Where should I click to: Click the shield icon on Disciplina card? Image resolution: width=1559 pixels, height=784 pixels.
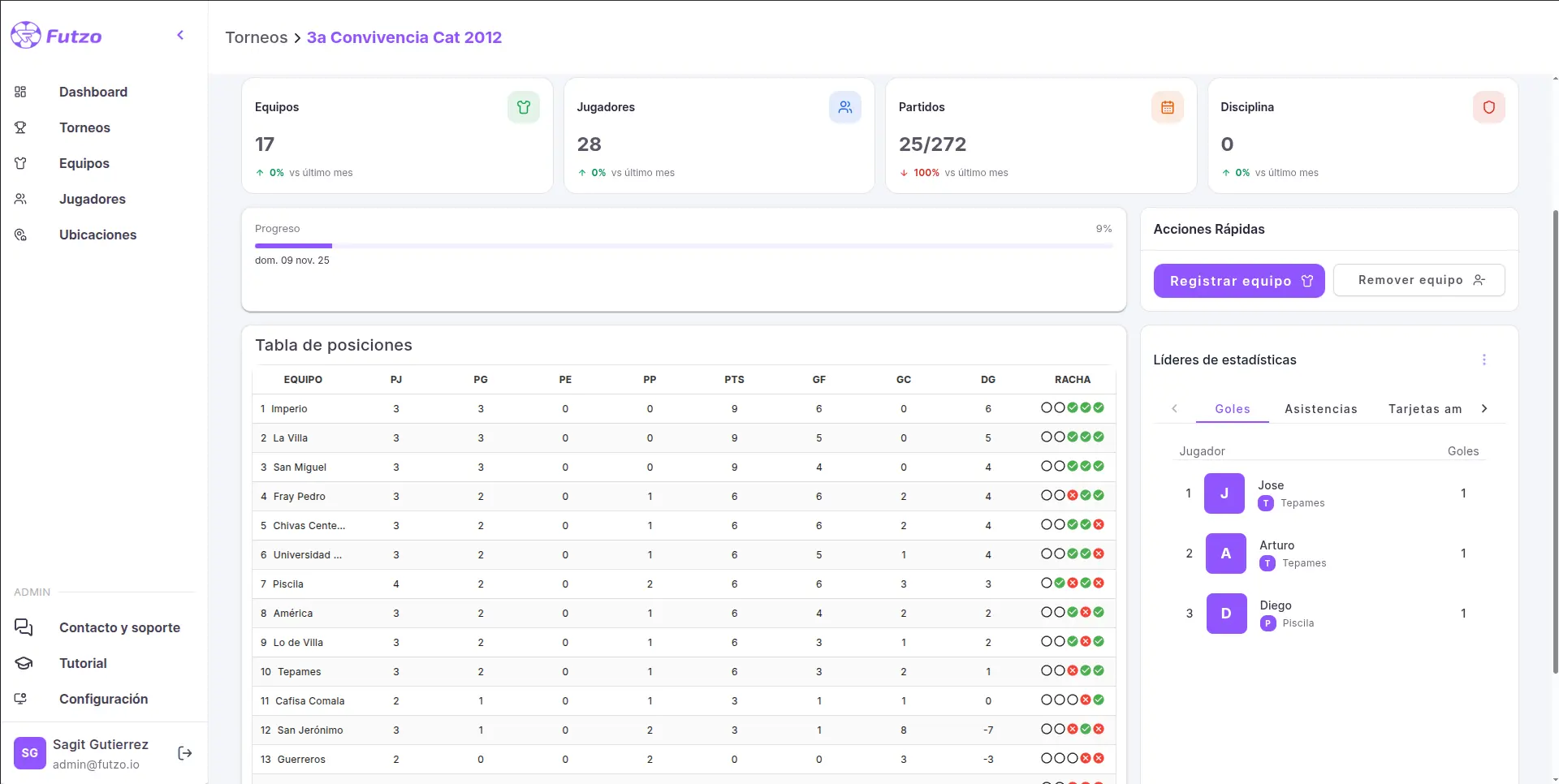pyautogui.click(x=1488, y=106)
